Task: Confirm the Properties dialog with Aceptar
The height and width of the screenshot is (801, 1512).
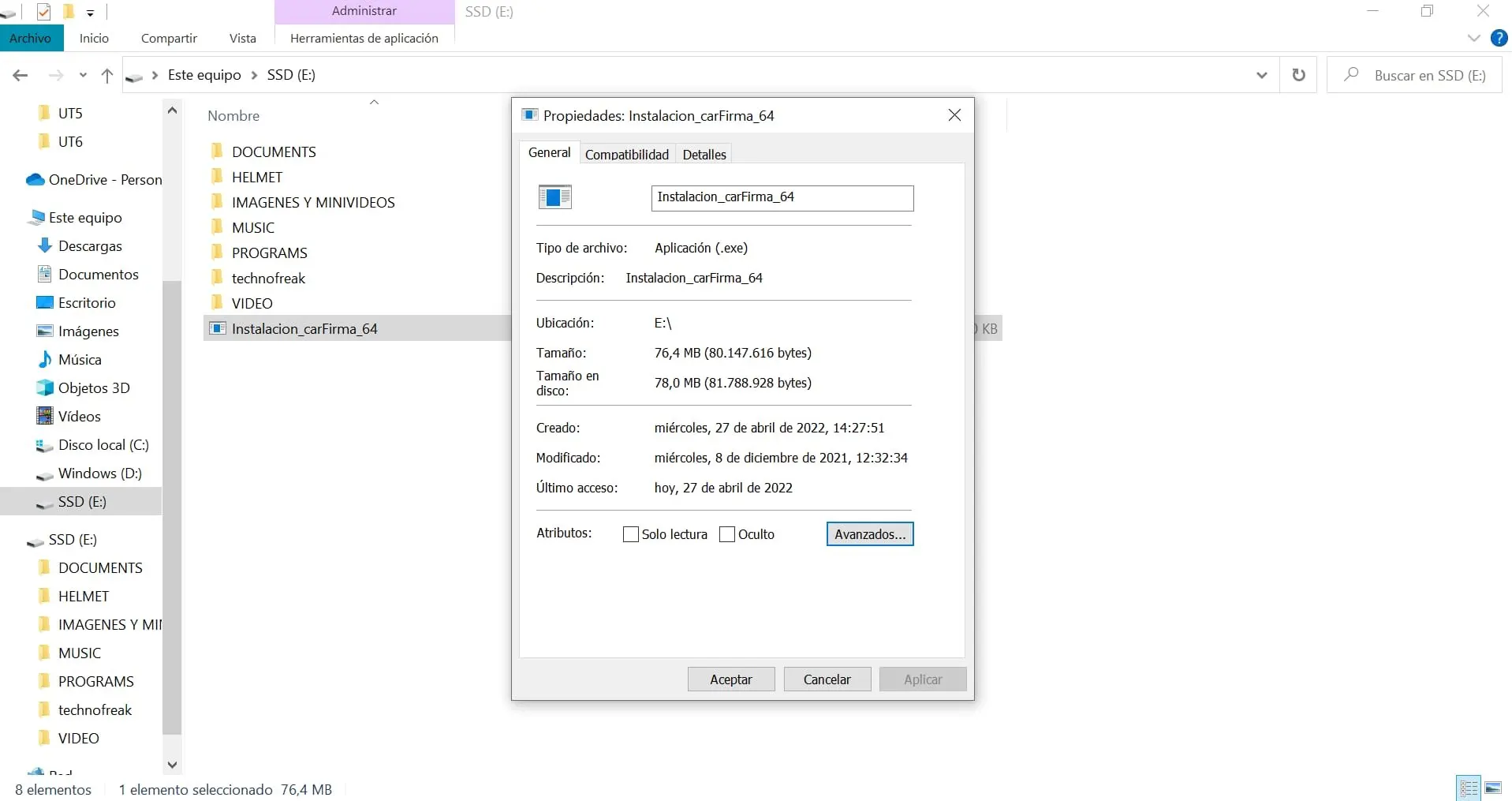Action: coord(731,679)
